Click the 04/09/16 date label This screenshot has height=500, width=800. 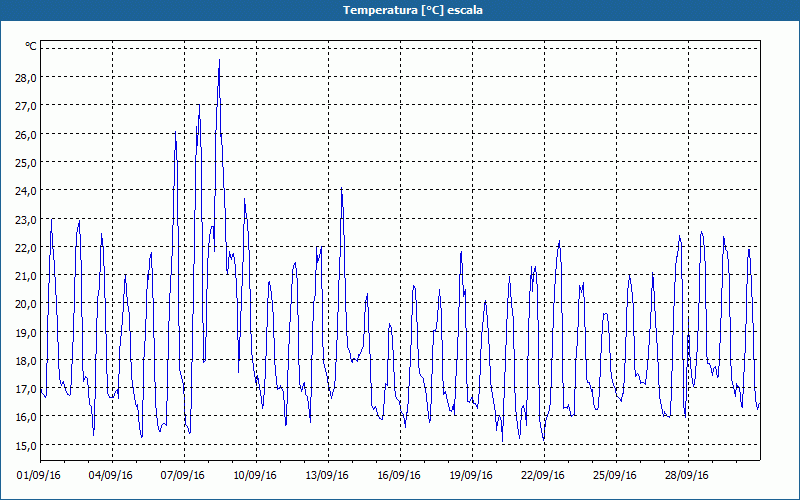(111, 475)
